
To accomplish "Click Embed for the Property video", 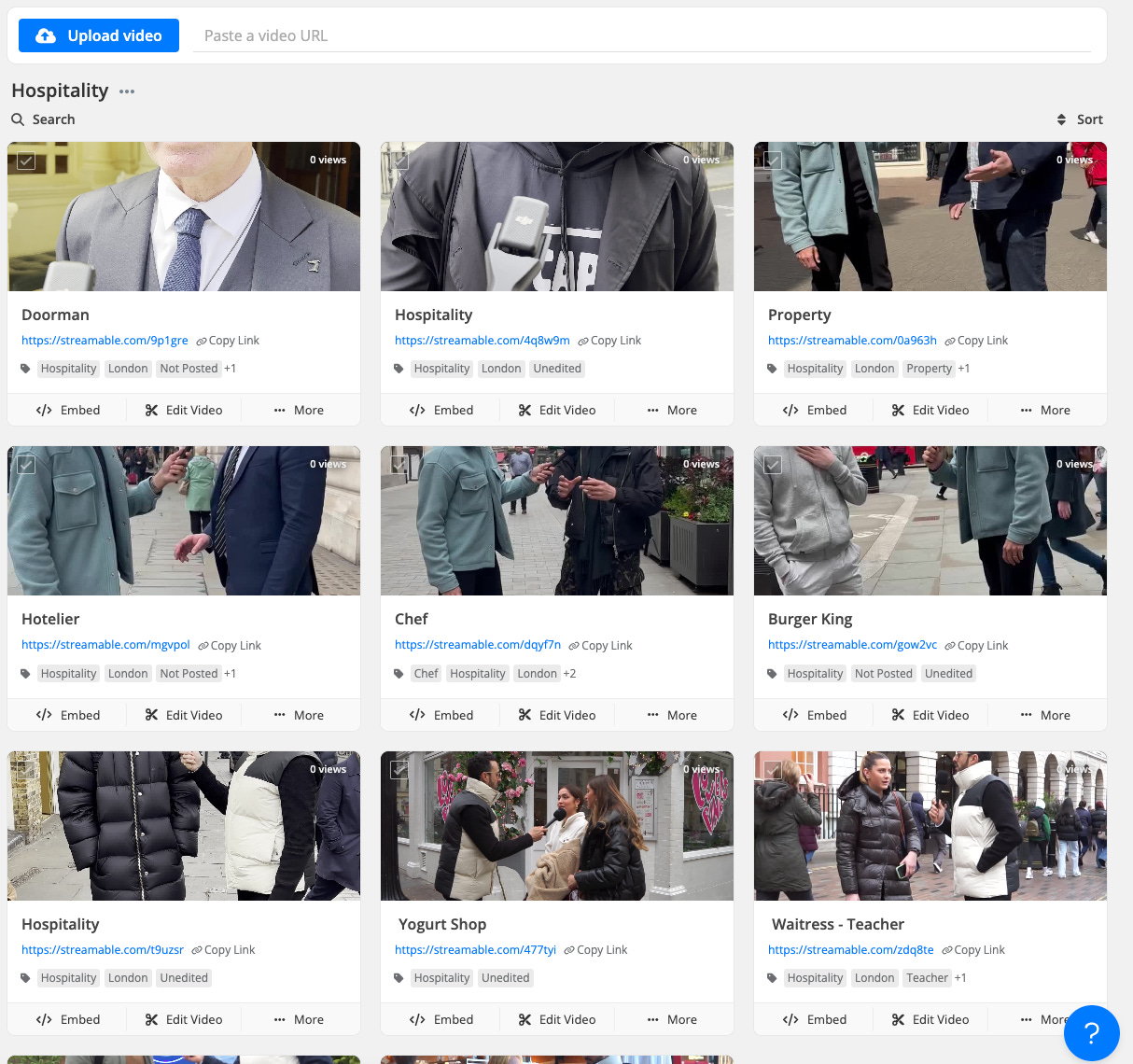I will [815, 411].
